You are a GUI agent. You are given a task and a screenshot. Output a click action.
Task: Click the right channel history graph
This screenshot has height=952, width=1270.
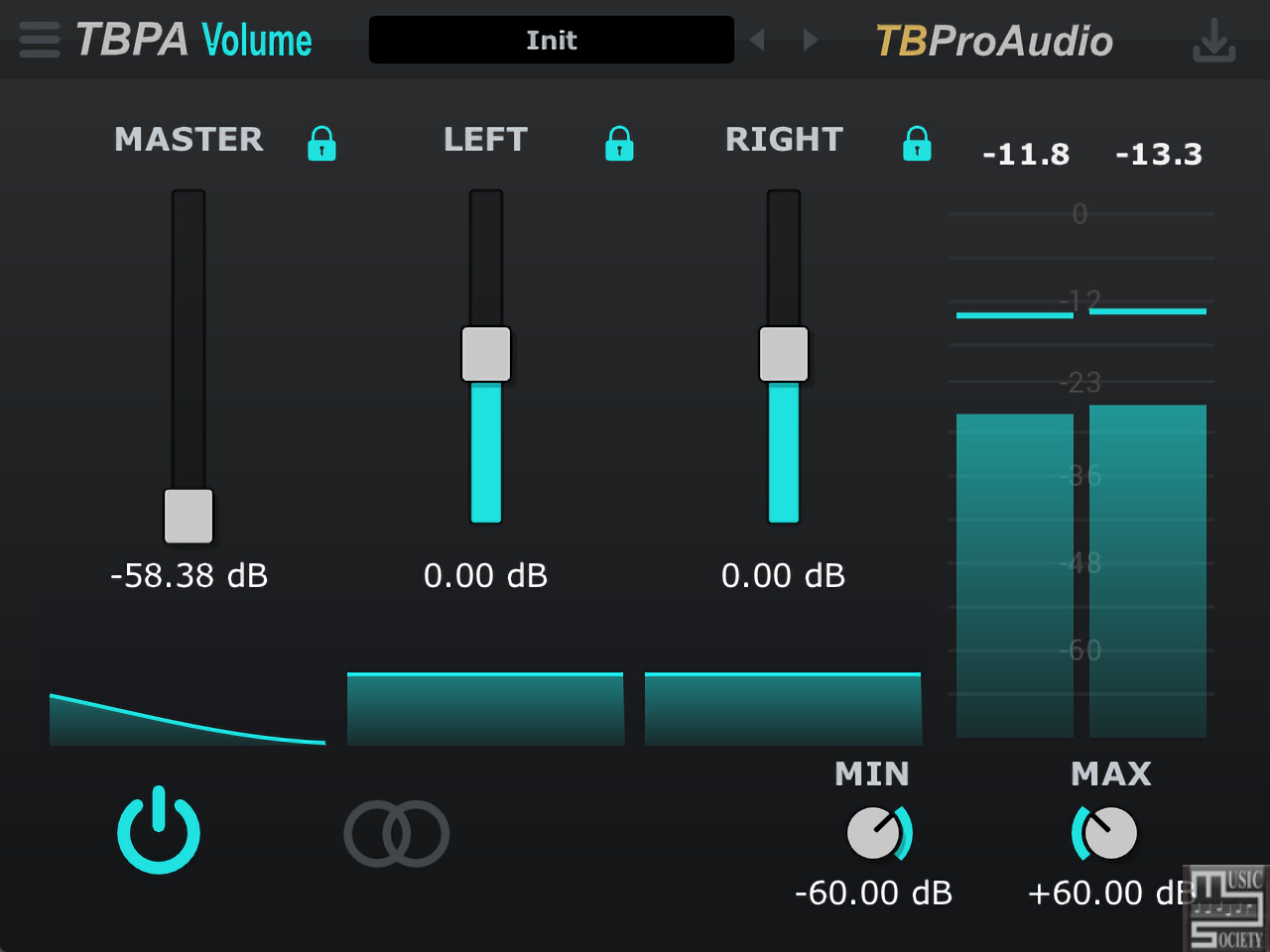(x=784, y=709)
